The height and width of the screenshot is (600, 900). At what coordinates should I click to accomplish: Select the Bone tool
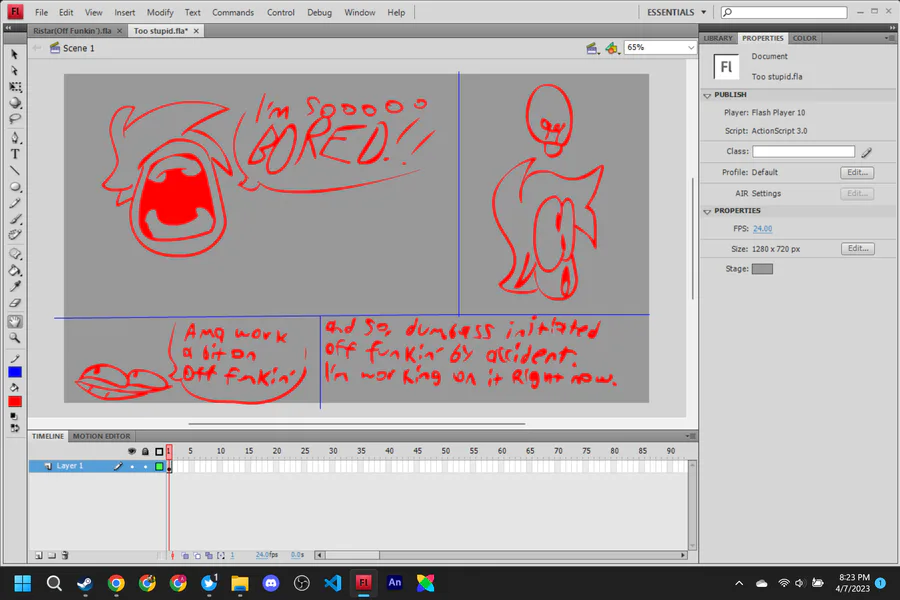click(x=15, y=254)
